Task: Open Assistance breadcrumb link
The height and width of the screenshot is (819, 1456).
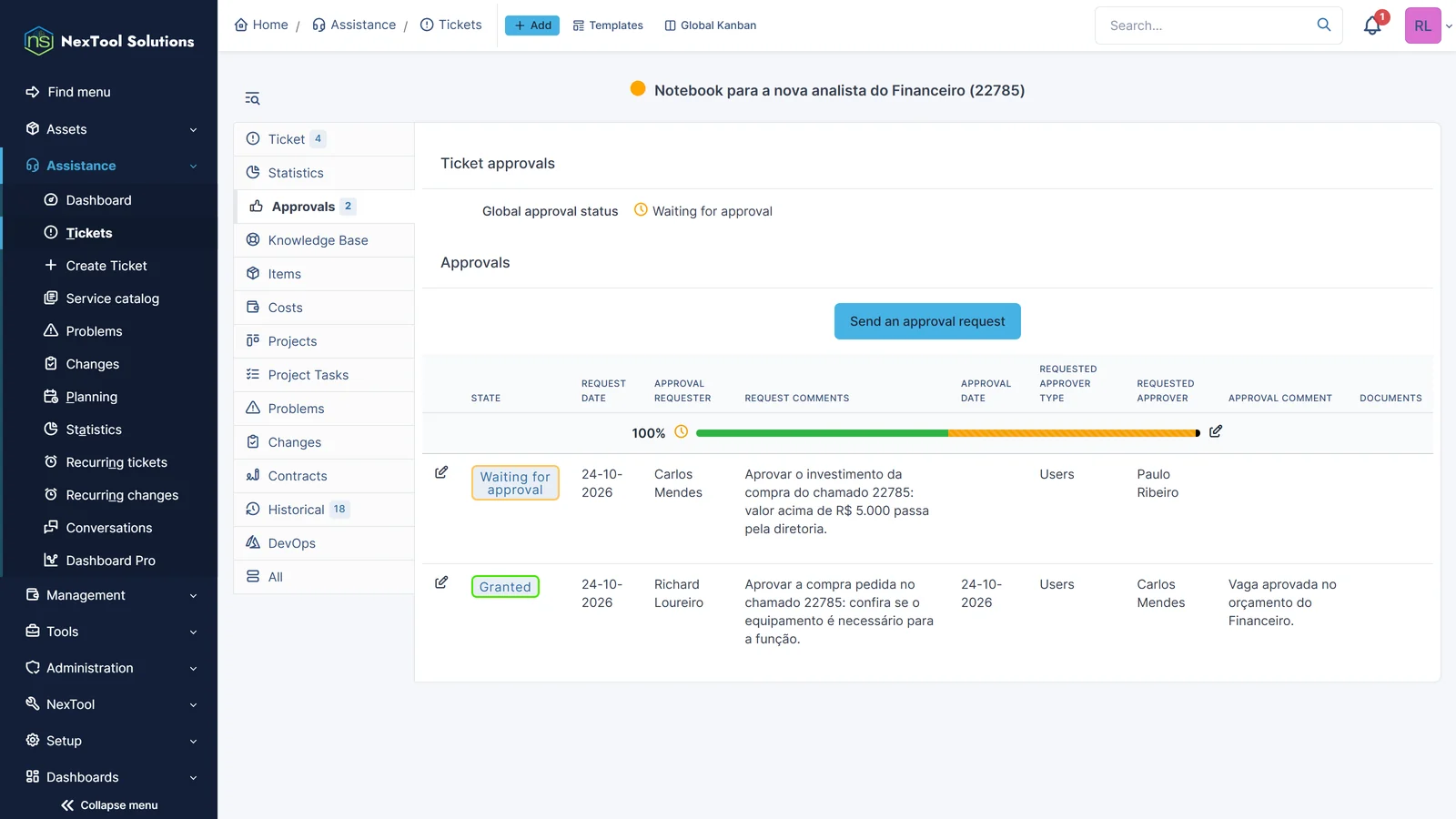Action: point(354,25)
